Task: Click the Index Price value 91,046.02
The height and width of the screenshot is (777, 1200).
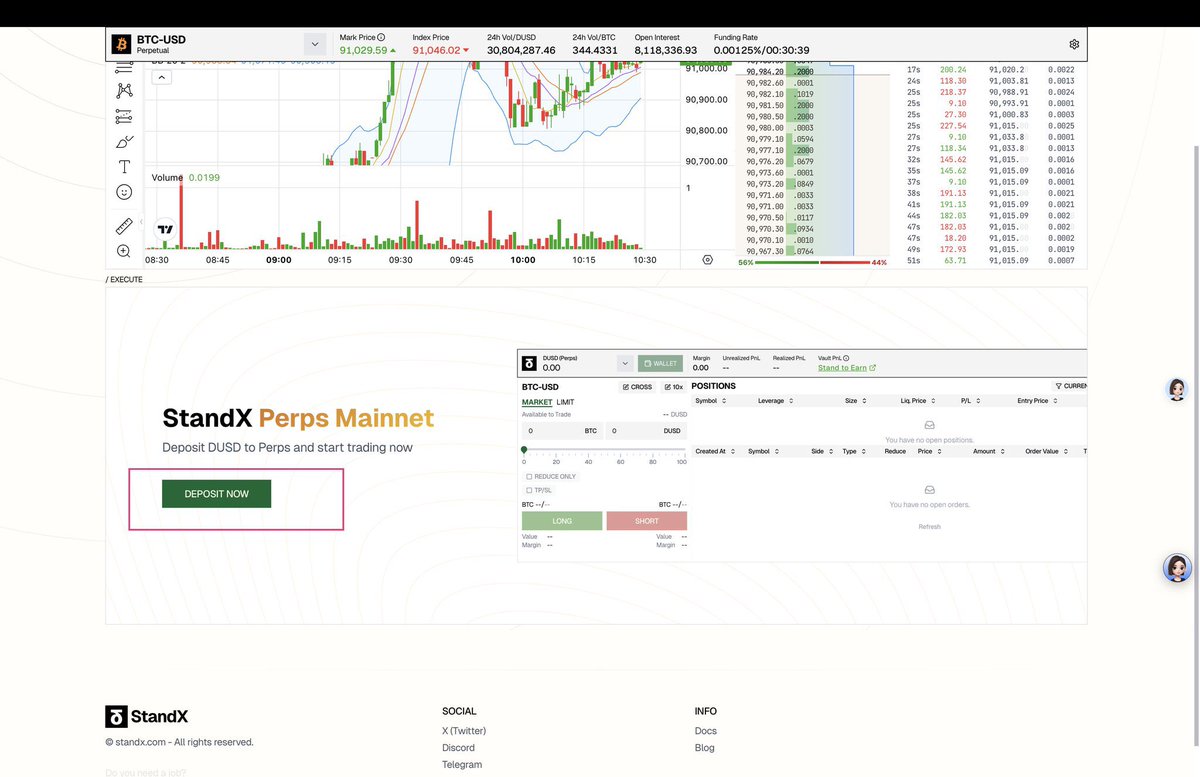Action: tap(436, 50)
